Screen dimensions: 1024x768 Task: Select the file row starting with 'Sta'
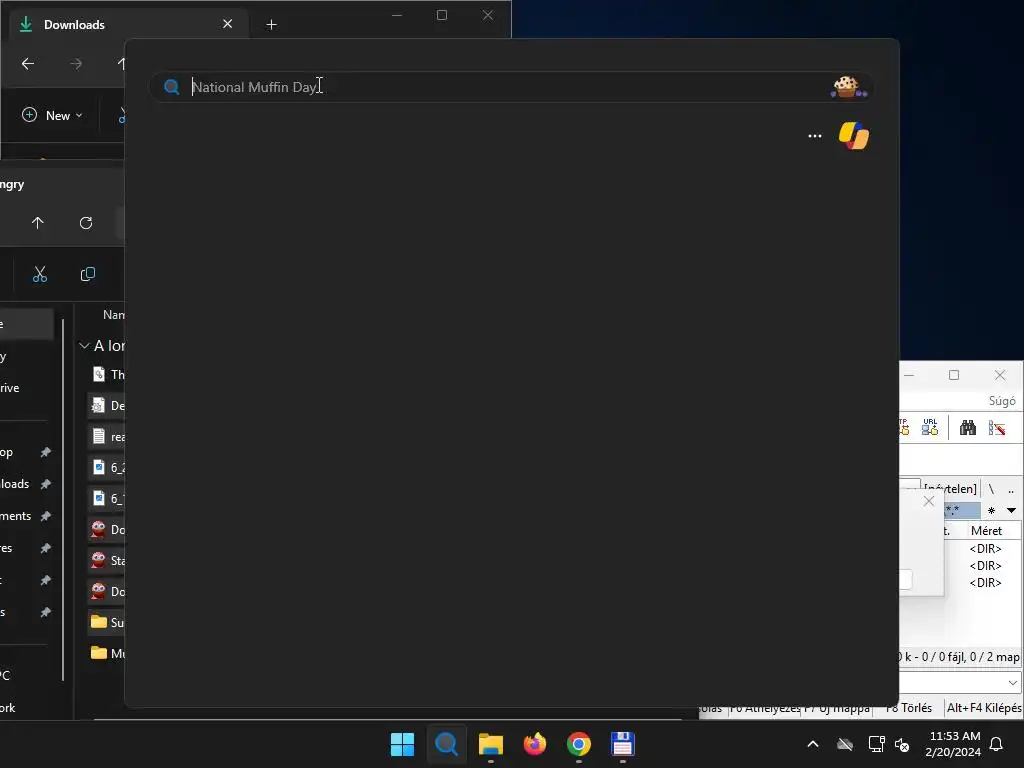(106, 560)
